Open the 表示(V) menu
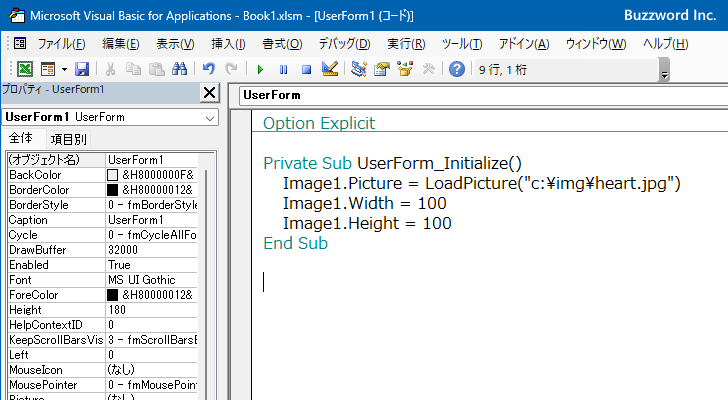 pos(175,44)
